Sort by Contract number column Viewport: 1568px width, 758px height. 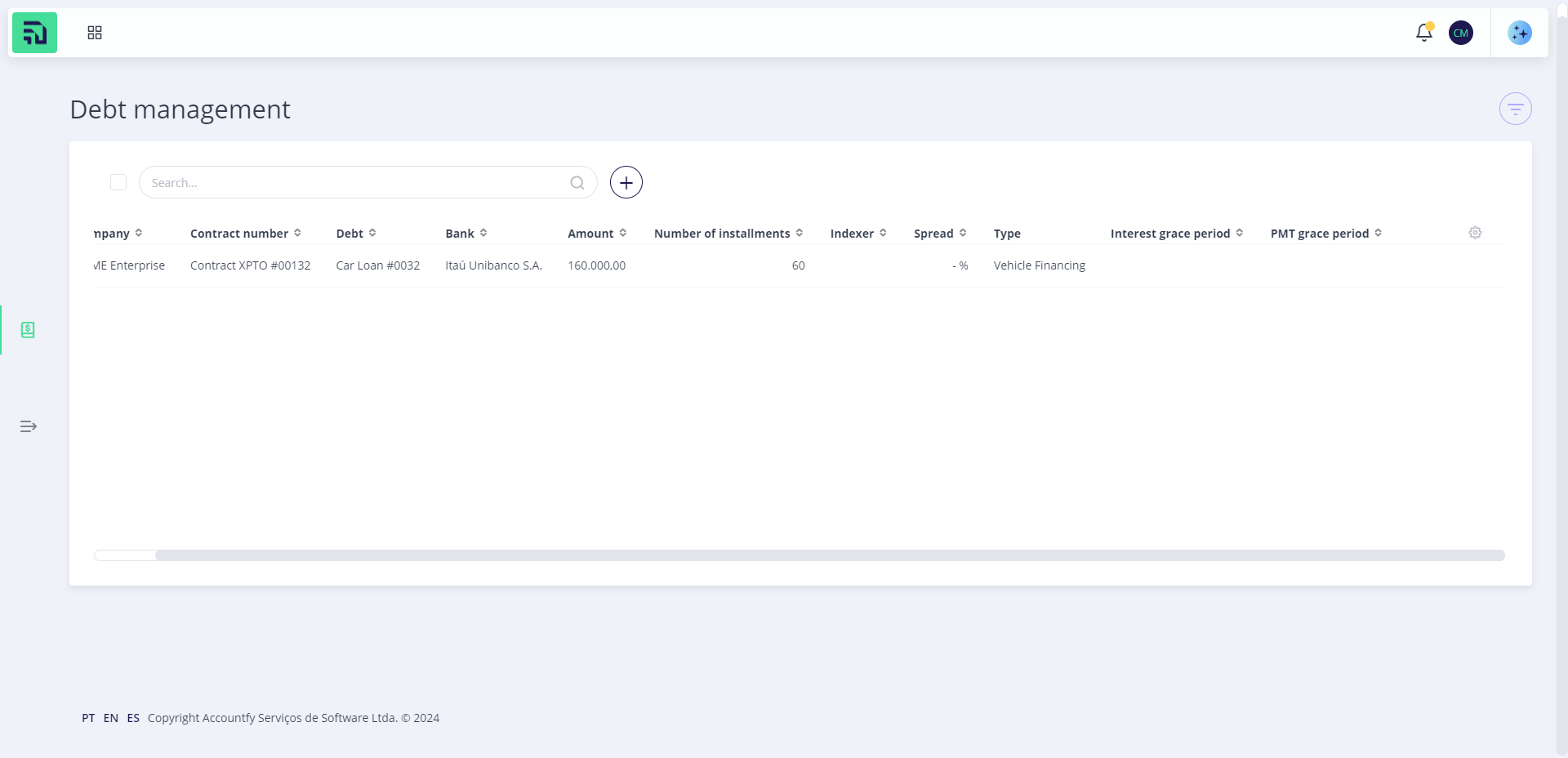pyautogui.click(x=246, y=234)
